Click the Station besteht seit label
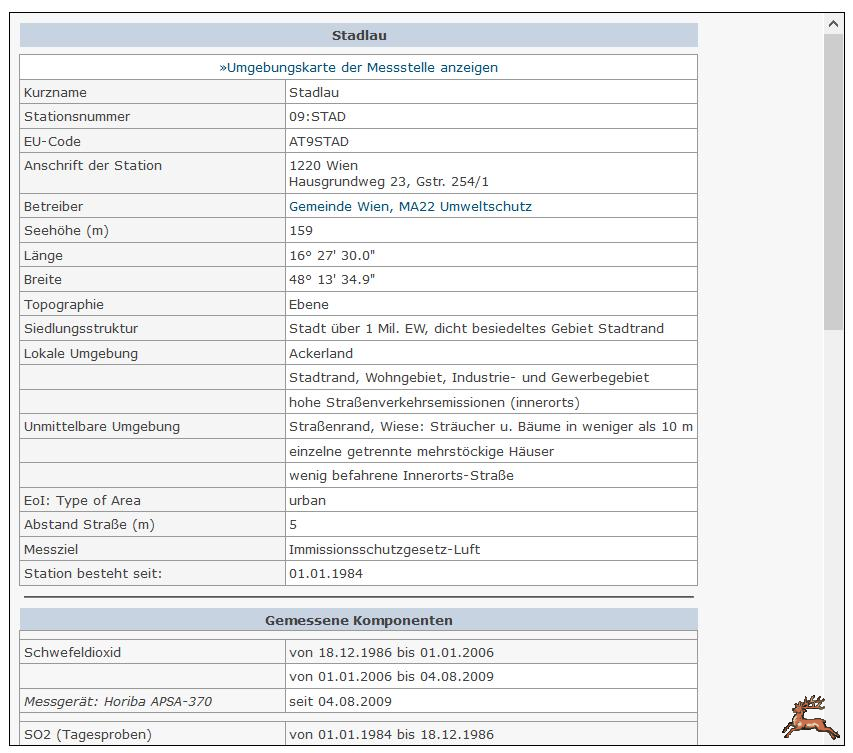The height and width of the screenshot is (753, 853). point(93,573)
